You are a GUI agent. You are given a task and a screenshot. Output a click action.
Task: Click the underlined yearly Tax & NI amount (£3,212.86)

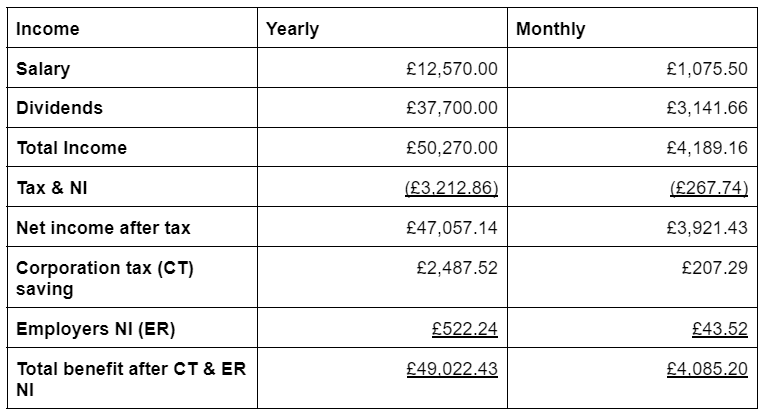[451, 188]
